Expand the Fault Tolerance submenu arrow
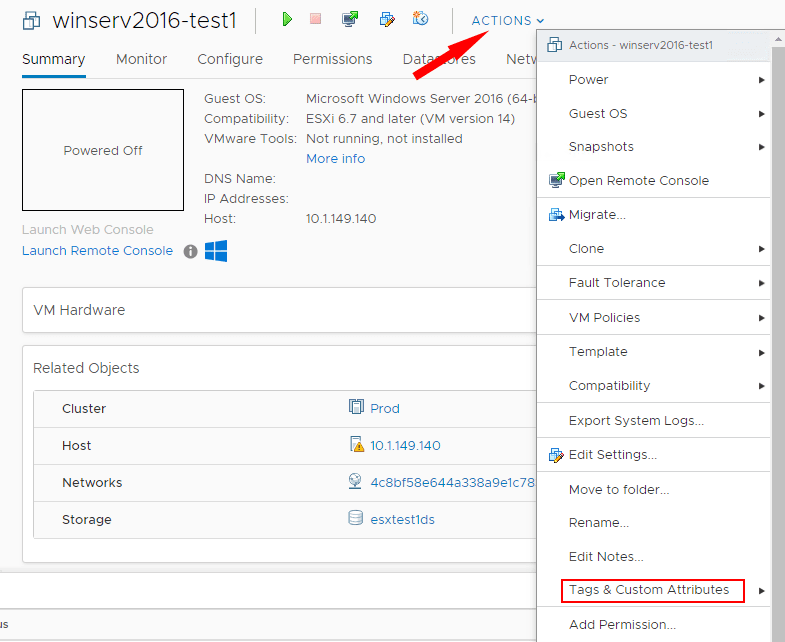This screenshot has height=642, width=785. tap(761, 283)
